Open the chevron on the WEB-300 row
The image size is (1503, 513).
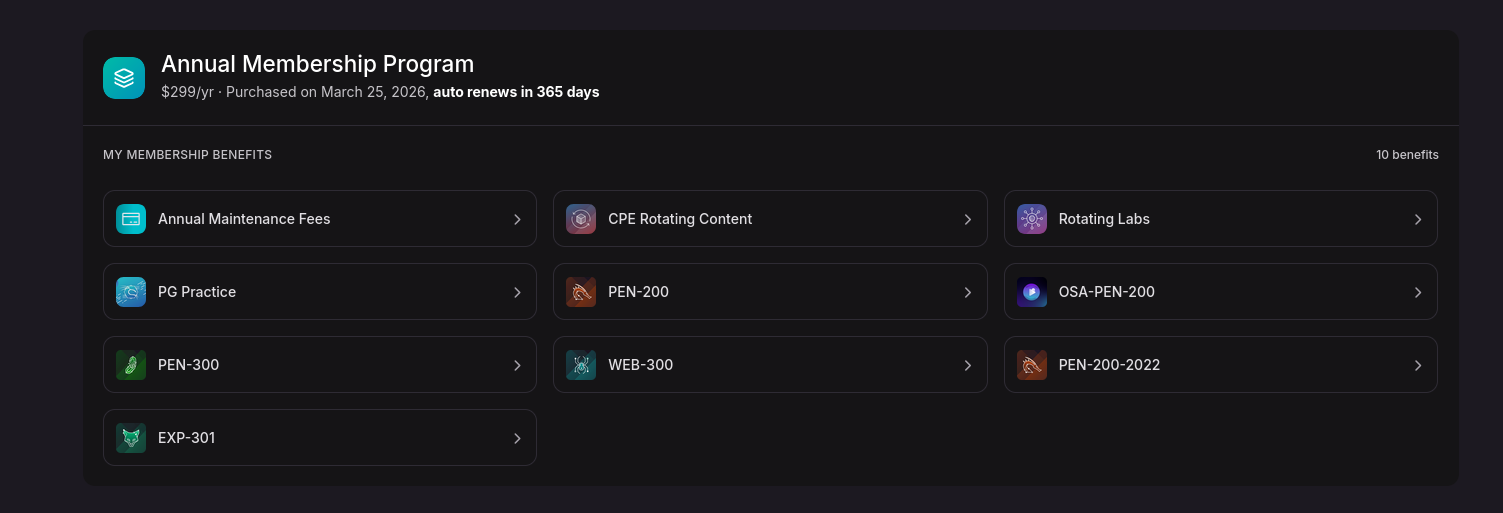pos(967,365)
